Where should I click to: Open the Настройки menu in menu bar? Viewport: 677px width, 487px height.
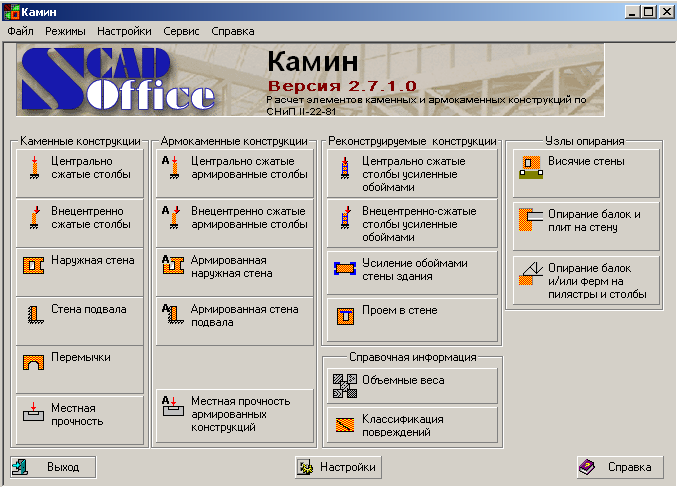pos(124,31)
